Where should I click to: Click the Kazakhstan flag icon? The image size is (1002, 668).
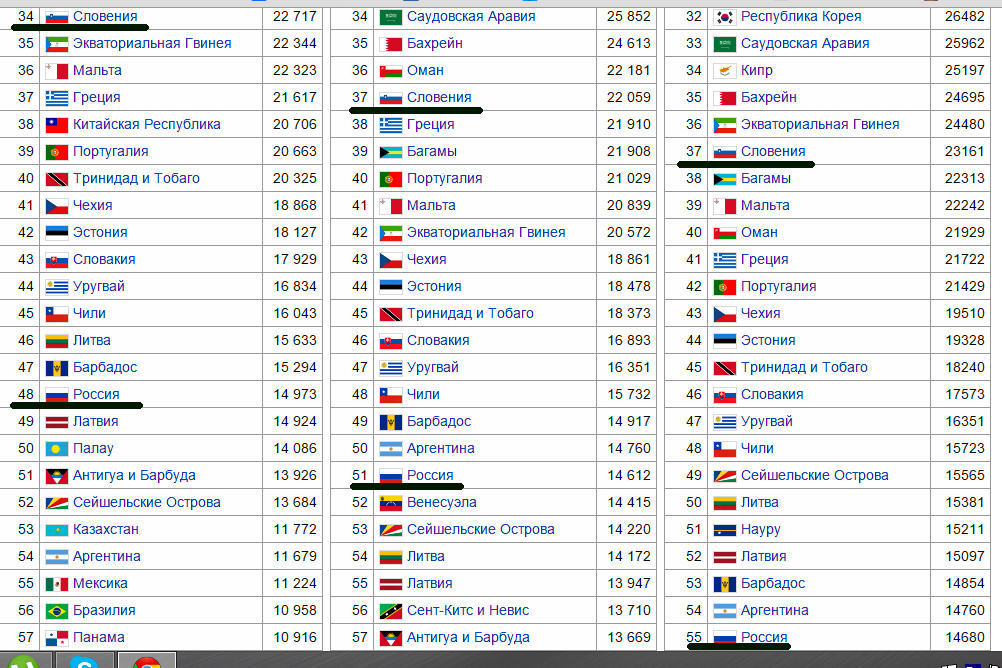point(57,530)
